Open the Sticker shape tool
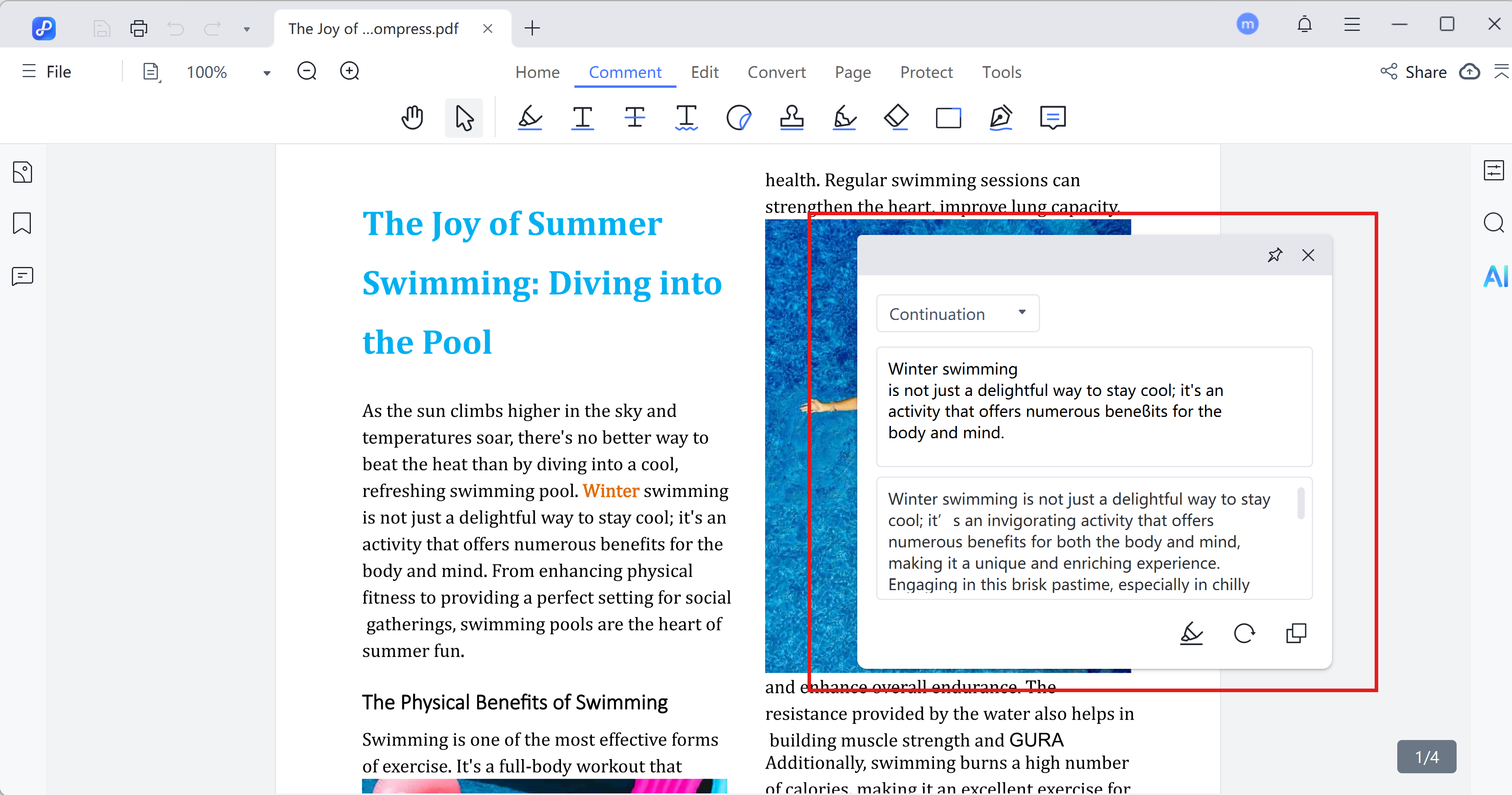 [x=738, y=118]
